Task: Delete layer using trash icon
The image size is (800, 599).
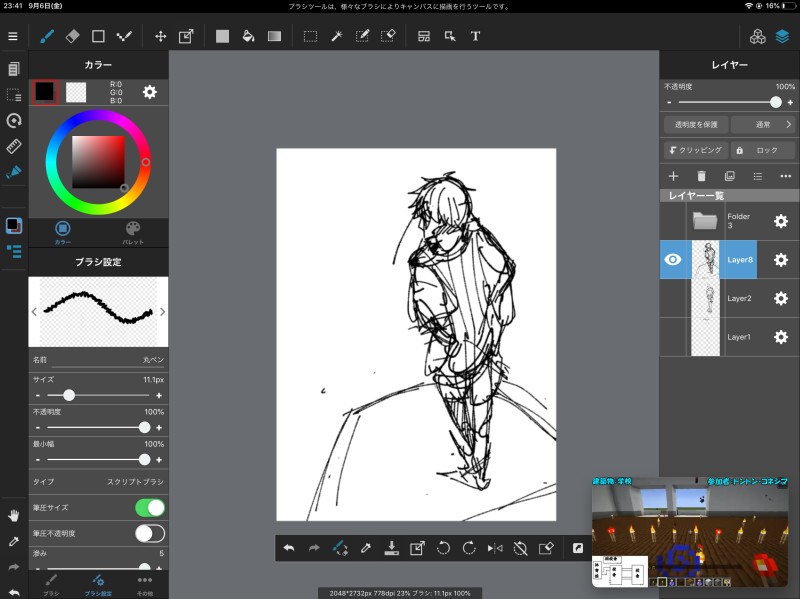Action: pyautogui.click(x=701, y=176)
